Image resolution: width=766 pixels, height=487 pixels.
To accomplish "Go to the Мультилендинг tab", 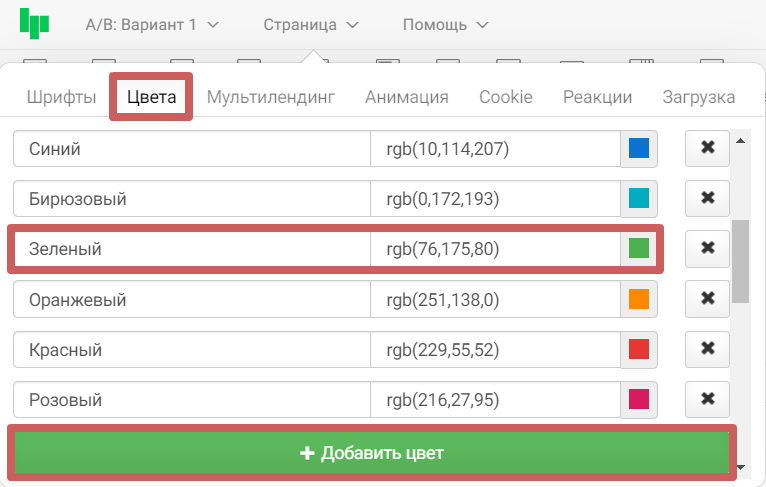I will tap(270, 97).
